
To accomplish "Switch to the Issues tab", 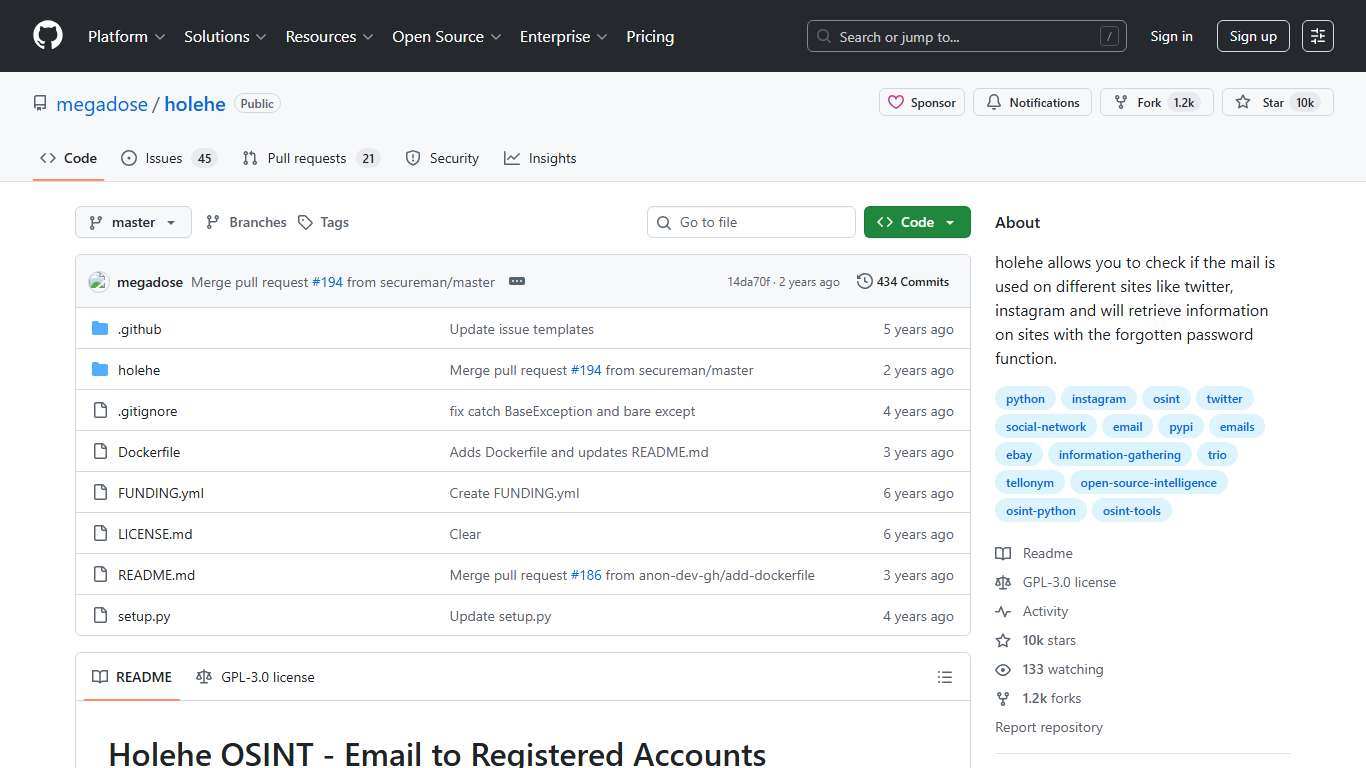I will 163,158.
